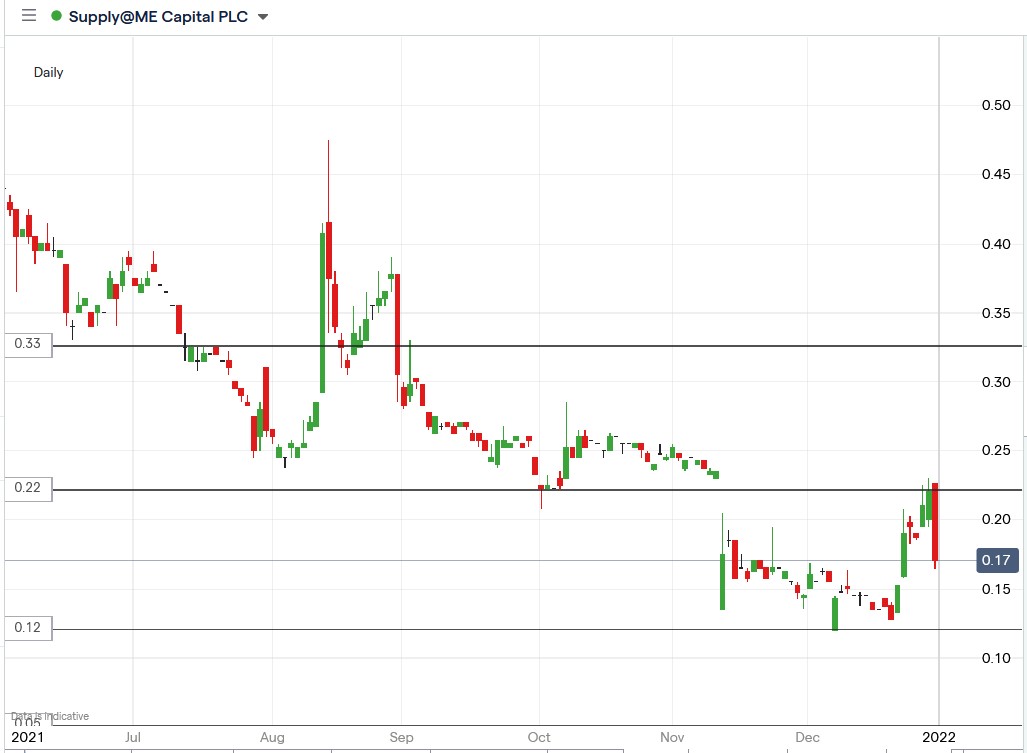
Task: Open options from the Daily interval selector
Action: tap(48, 72)
